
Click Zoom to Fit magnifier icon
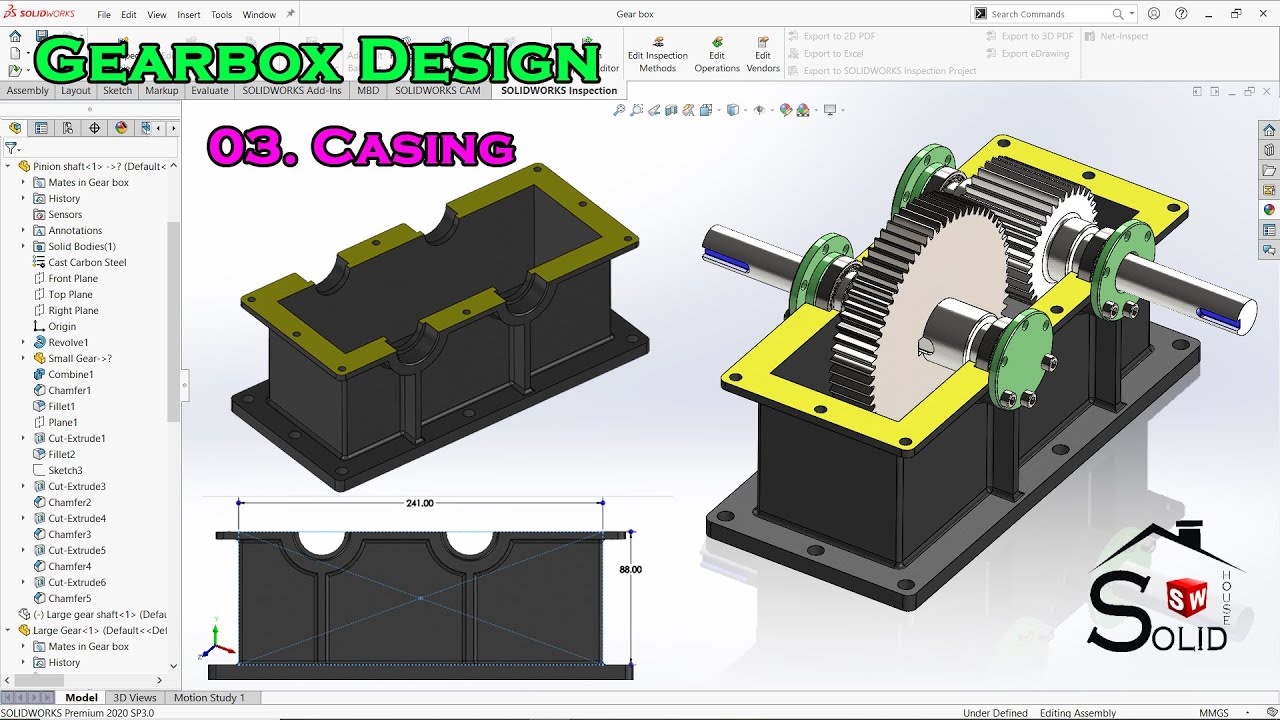tap(619, 110)
